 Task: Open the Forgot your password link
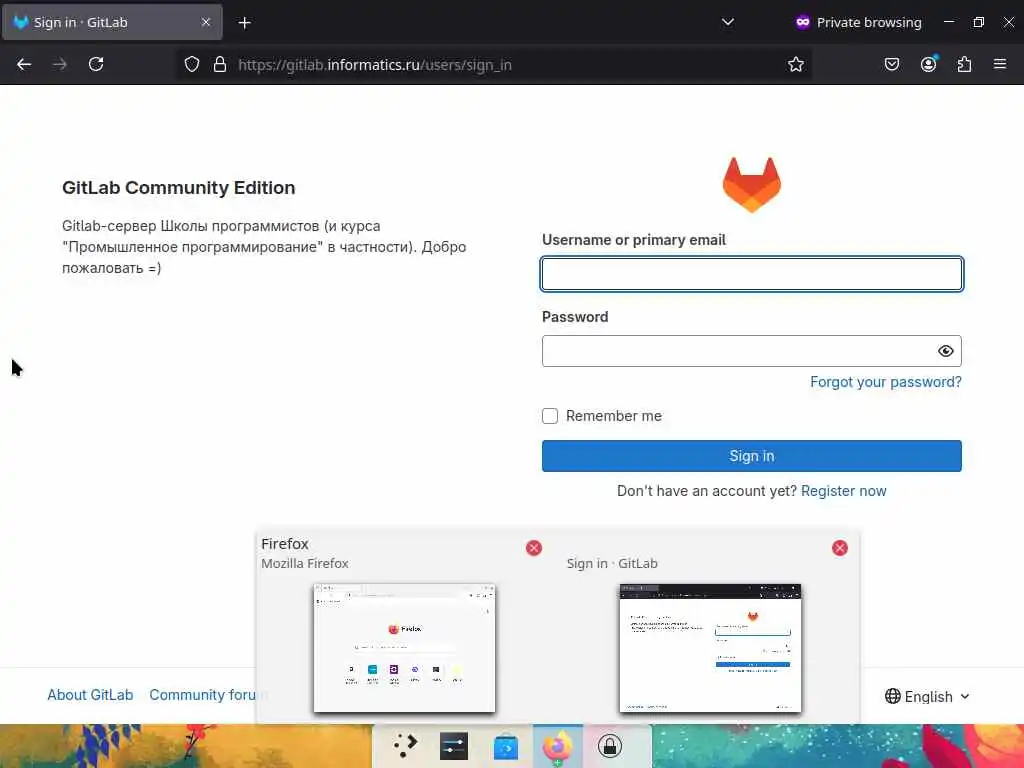pos(886,382)
